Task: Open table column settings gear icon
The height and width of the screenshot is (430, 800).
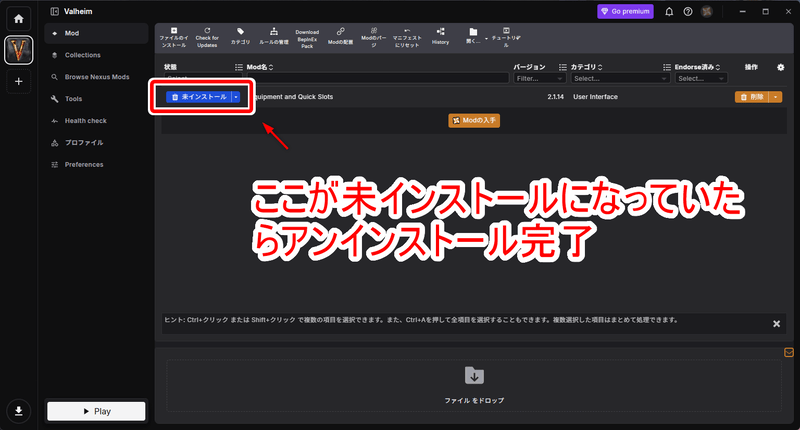Action: tap(780, 67)
